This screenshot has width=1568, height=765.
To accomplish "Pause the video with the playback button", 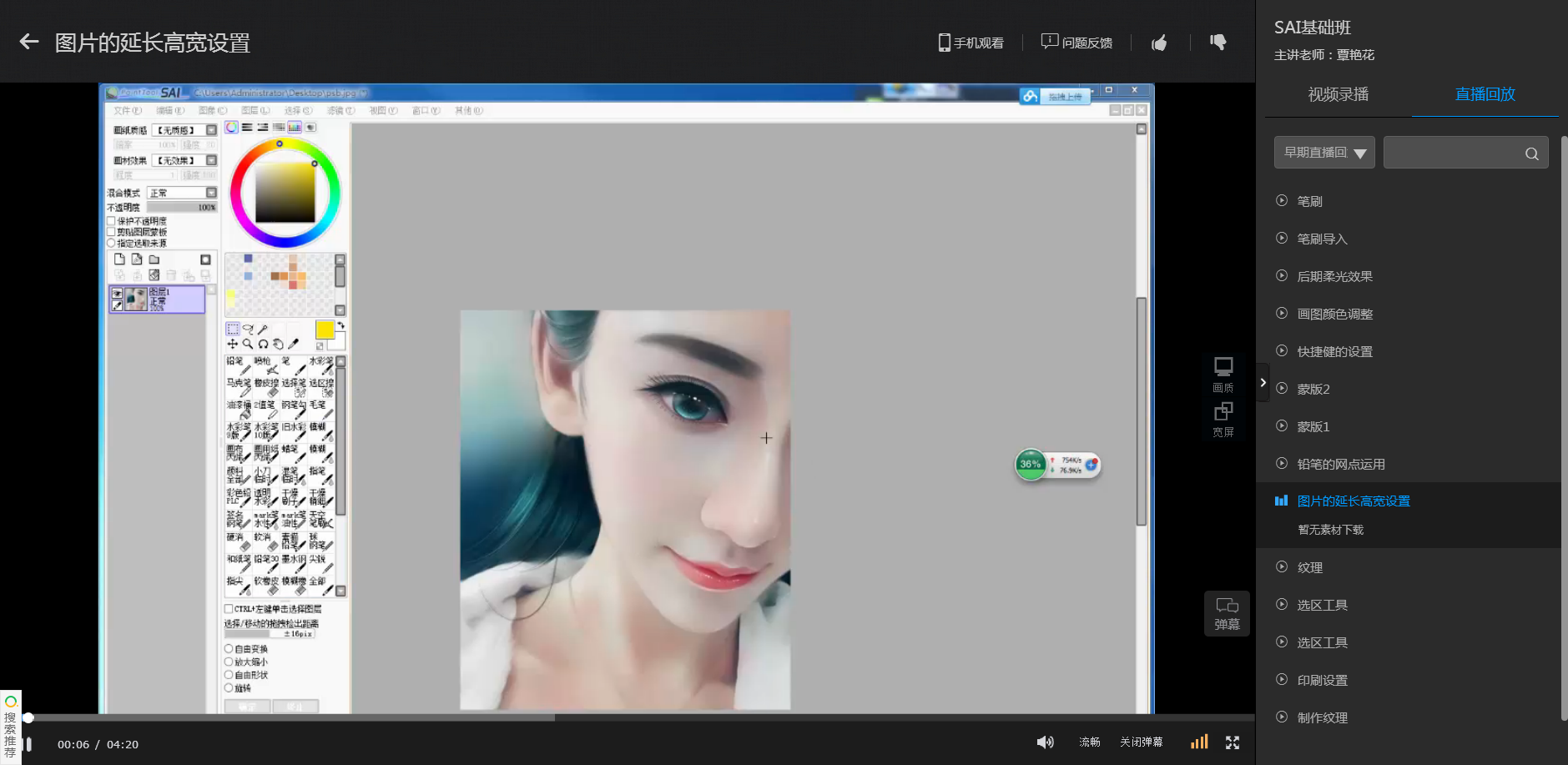I will 28,744.
